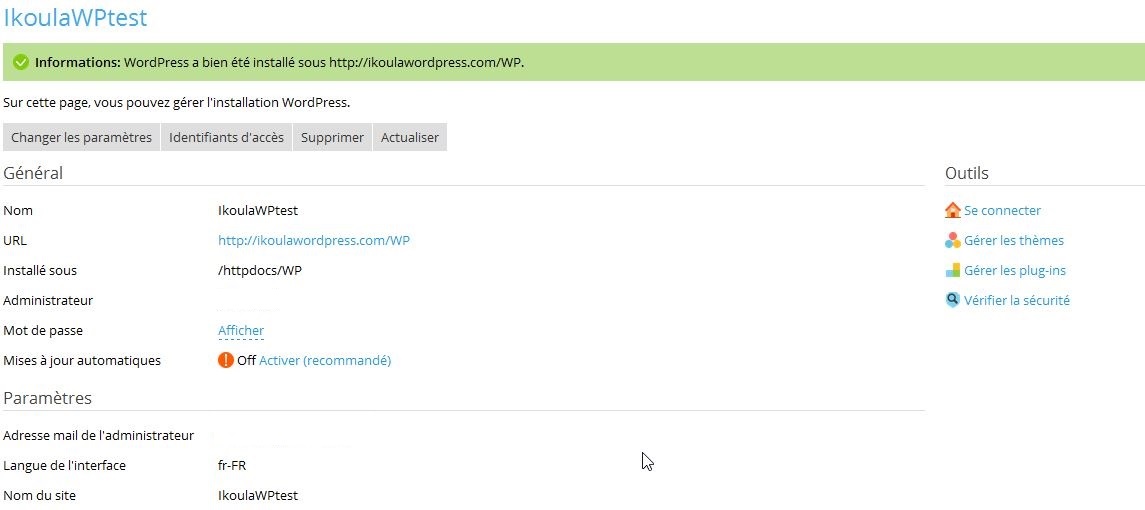Refresh using the Actualiser button
The height and width of the screenshot is (510, 1145).
pyautogui.click(x=410, y=137)
